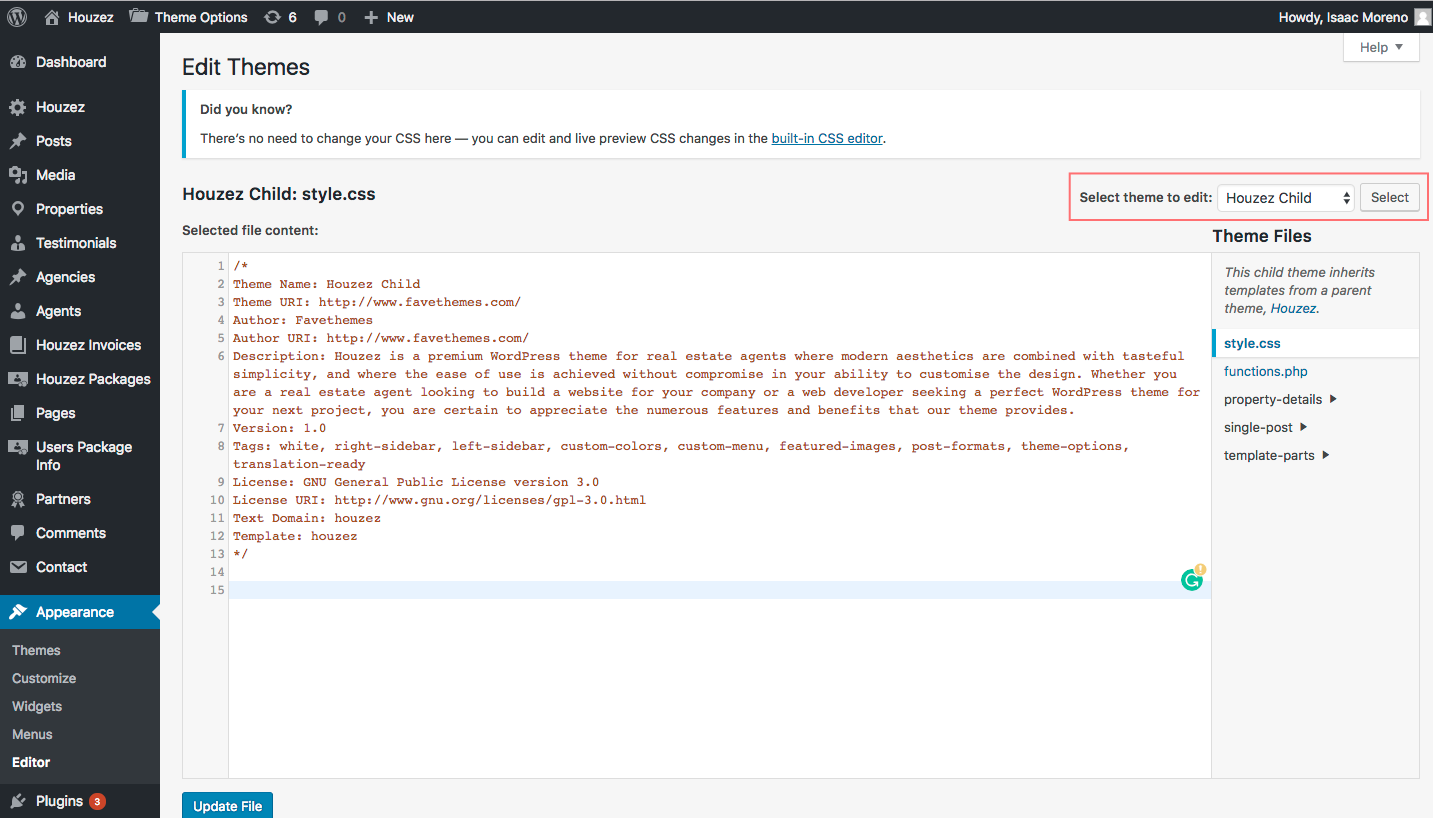Open the Select theme to edit dropdown
This screenshot has width=1433, height=818.
(x=1287, y=198)
